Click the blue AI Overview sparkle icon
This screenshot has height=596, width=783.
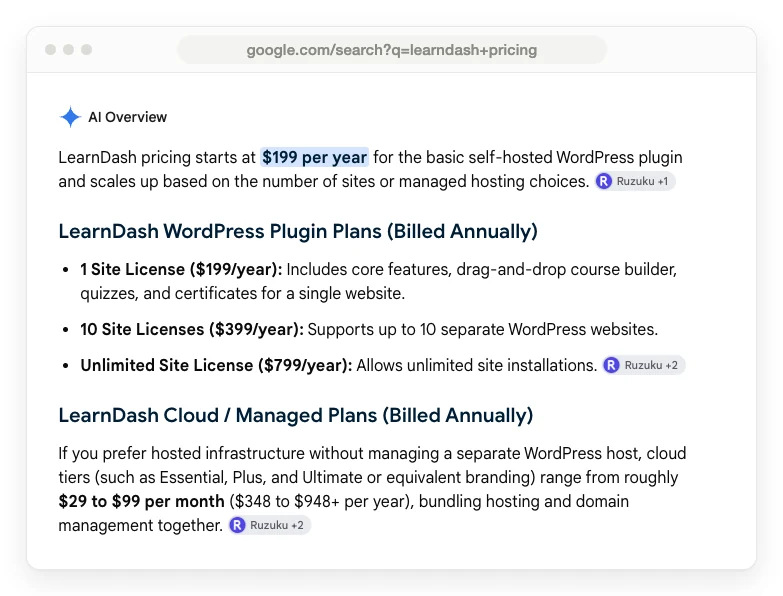pyautogui.click(x=70, y=117)
